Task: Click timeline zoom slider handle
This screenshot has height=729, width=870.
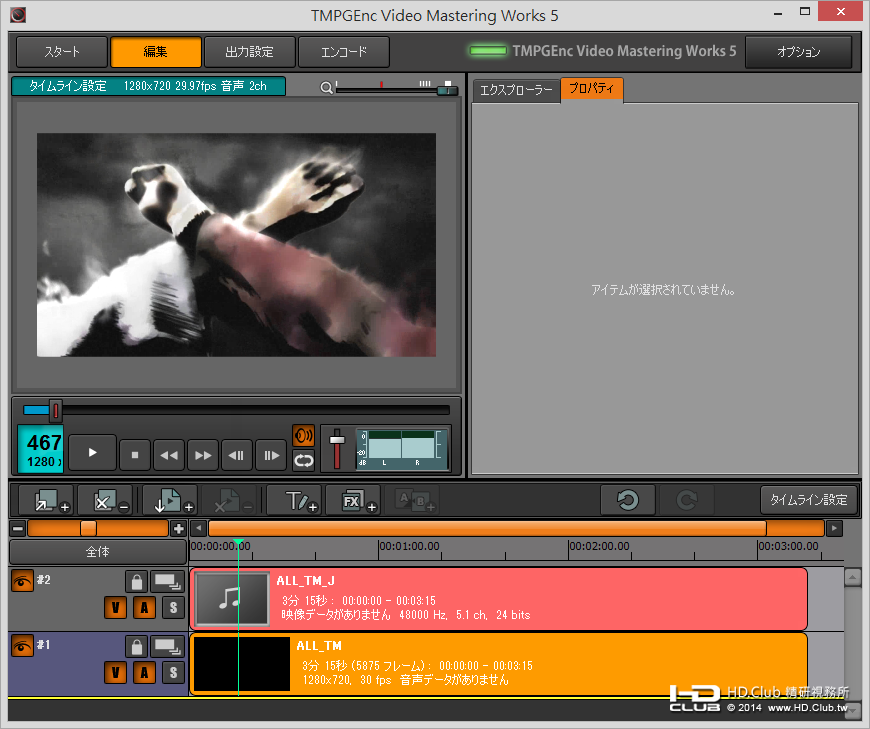Action: pos(89,528)
